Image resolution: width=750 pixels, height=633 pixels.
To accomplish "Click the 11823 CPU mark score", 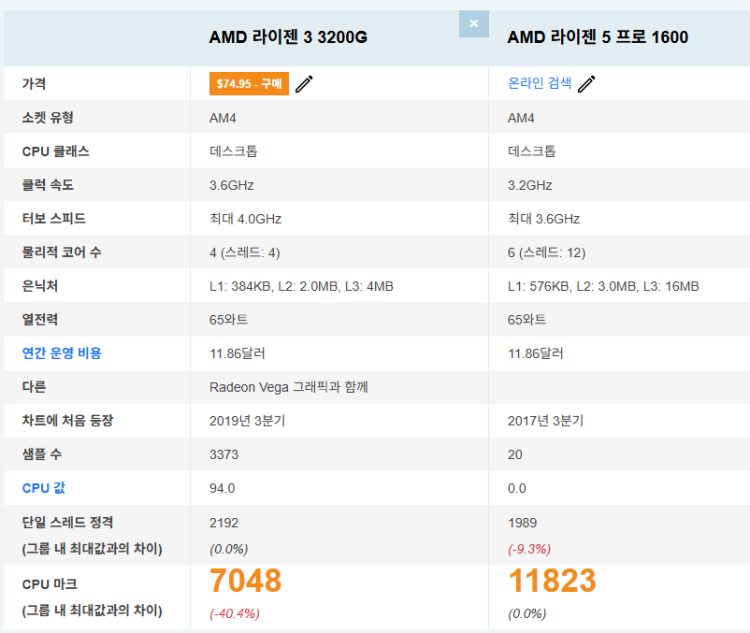I will click(x=552, y=581).
